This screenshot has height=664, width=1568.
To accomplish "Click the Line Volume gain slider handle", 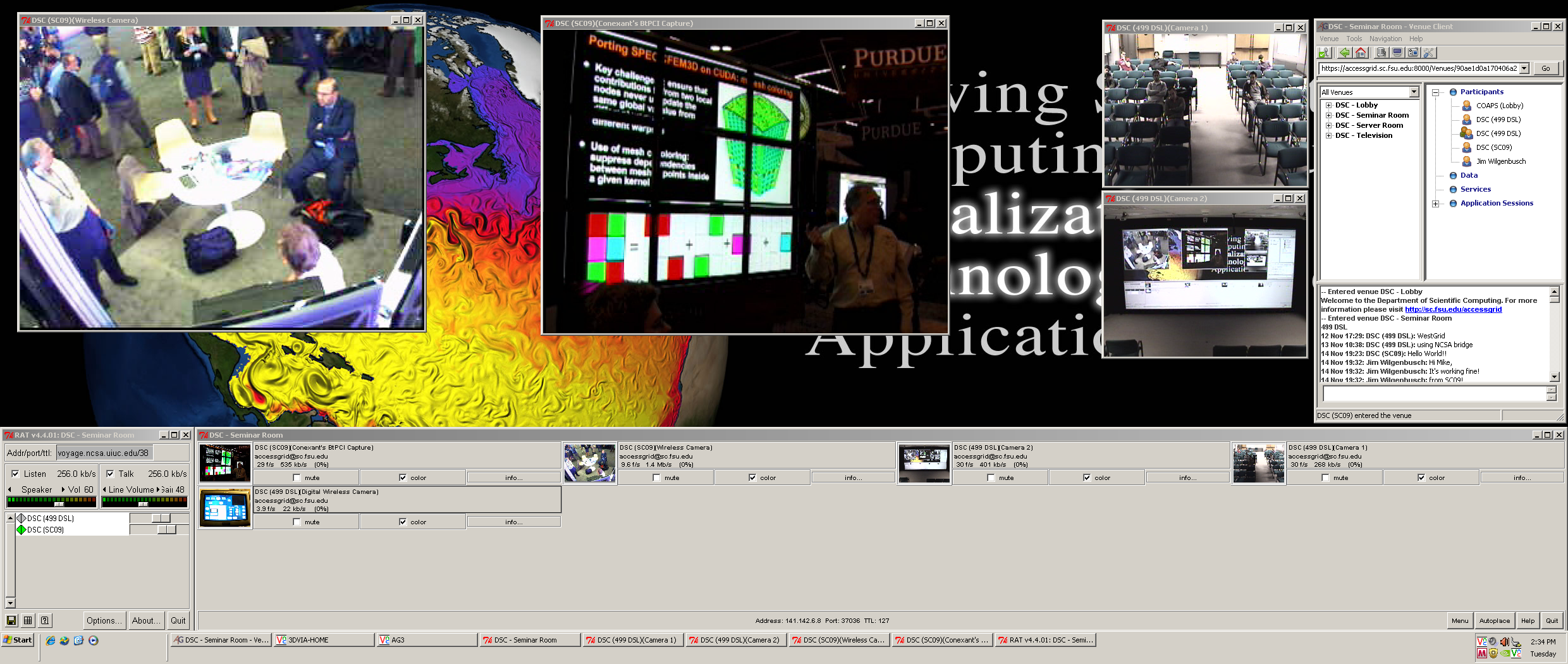I will [x=143, y=504].
